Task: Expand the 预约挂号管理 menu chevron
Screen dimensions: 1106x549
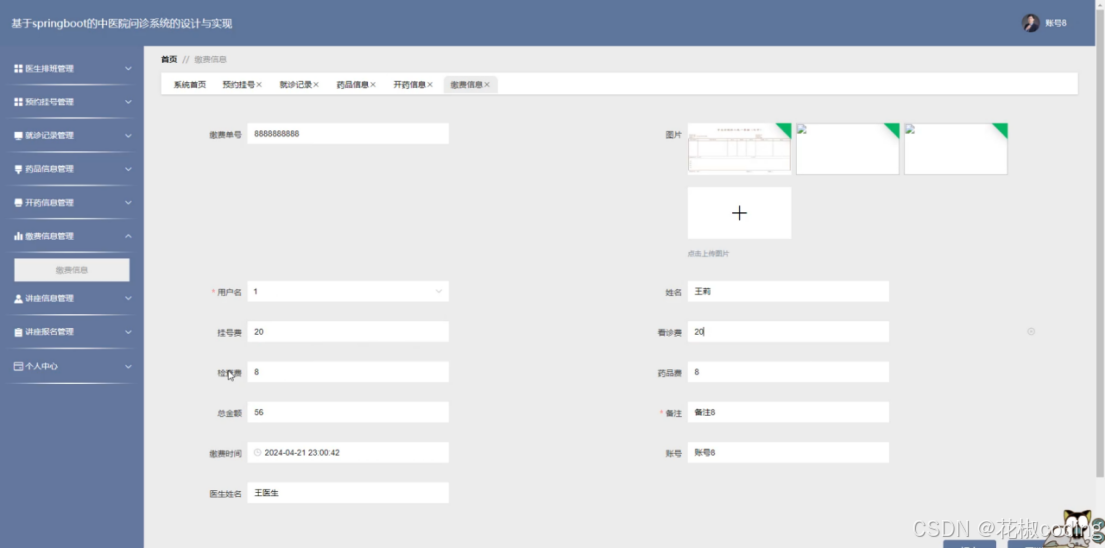Action: coord(128,102)
